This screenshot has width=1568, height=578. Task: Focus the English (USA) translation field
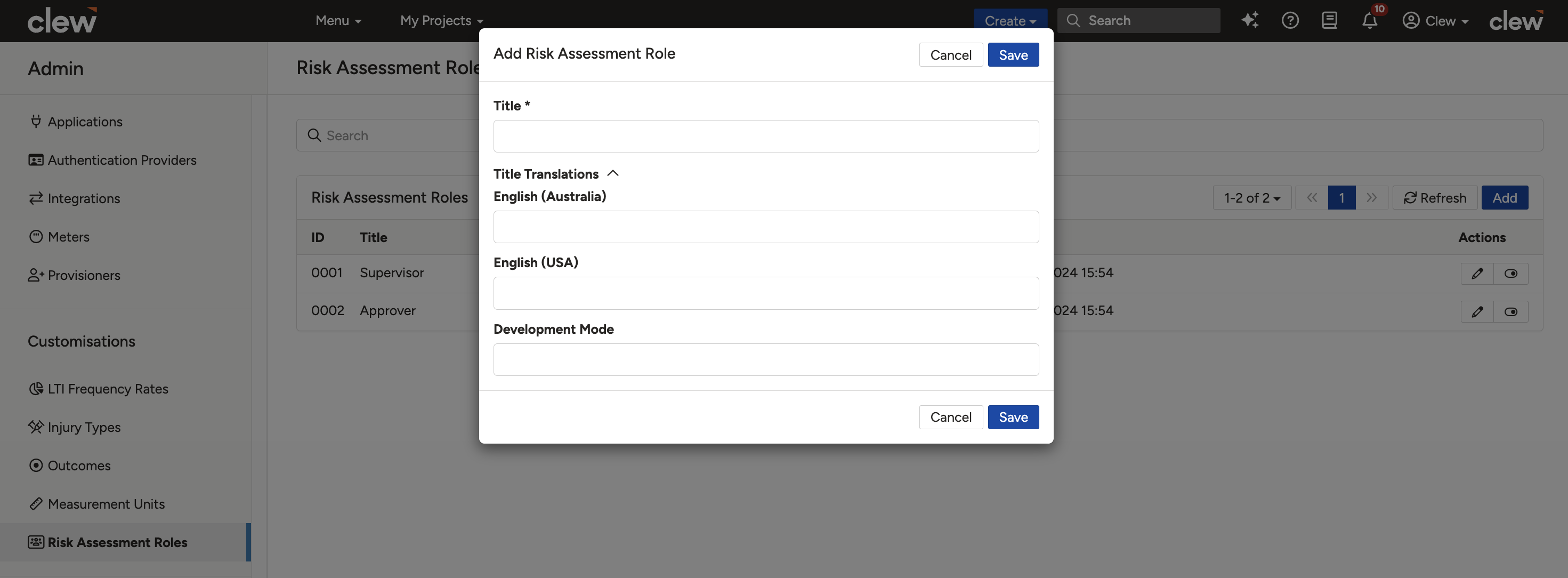[766, 293]
